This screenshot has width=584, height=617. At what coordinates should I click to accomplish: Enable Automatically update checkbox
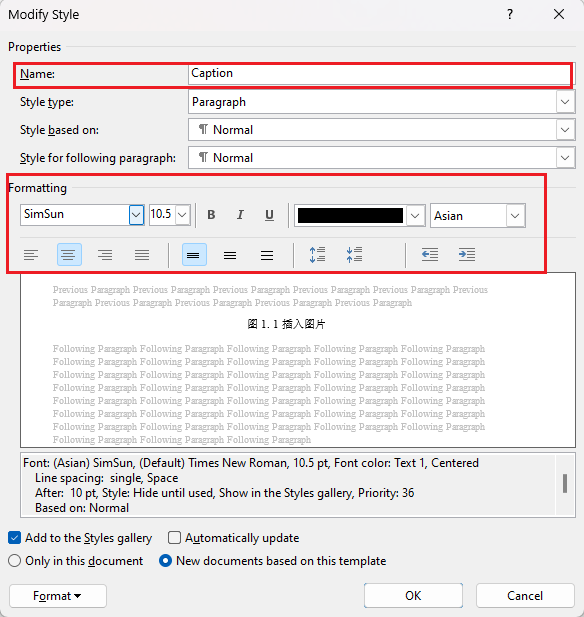[x=174, y=538]
